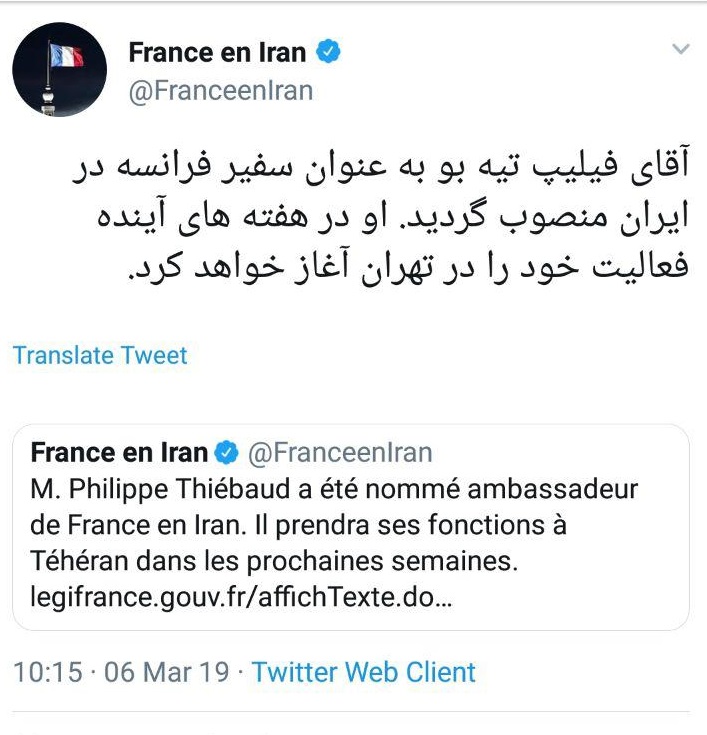Click the Twitter Web Client source link
The image size is (707, 735).
click(x=363, y=672)
